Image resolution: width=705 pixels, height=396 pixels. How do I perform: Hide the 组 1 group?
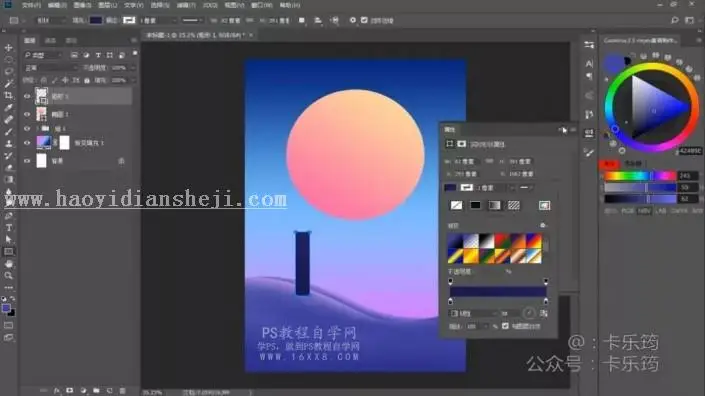(27, 129)
